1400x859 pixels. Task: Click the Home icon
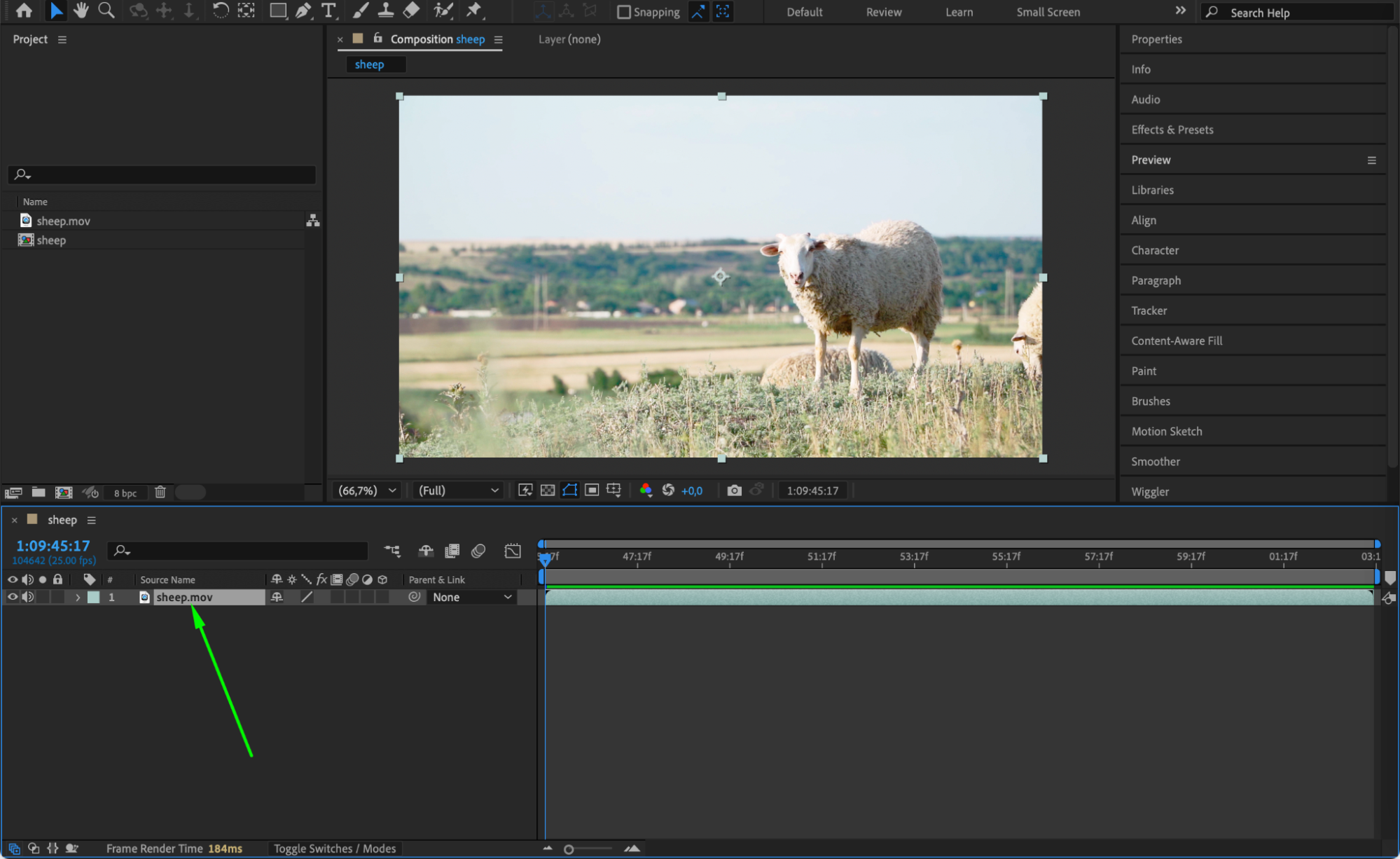[24, 11]
